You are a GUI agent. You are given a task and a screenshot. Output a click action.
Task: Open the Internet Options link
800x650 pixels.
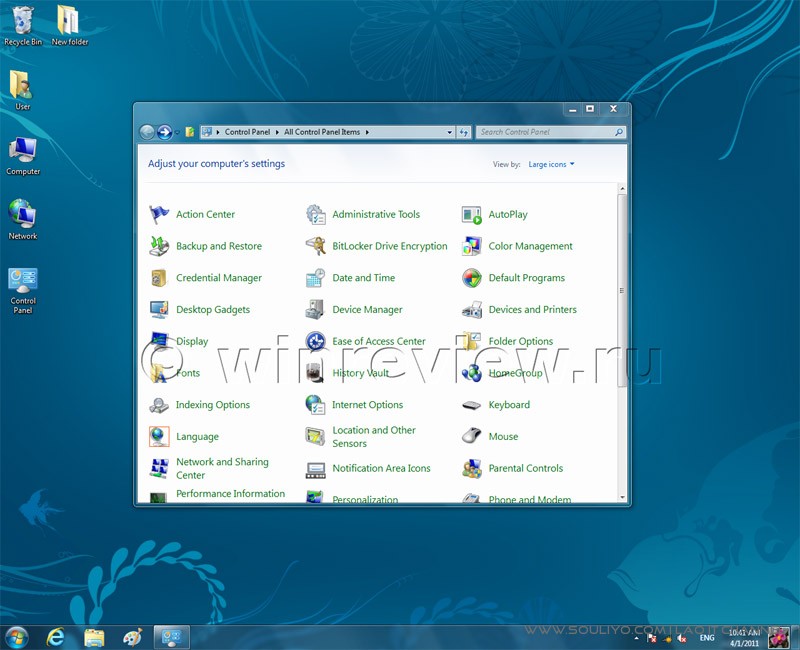(x=367, y=405)
